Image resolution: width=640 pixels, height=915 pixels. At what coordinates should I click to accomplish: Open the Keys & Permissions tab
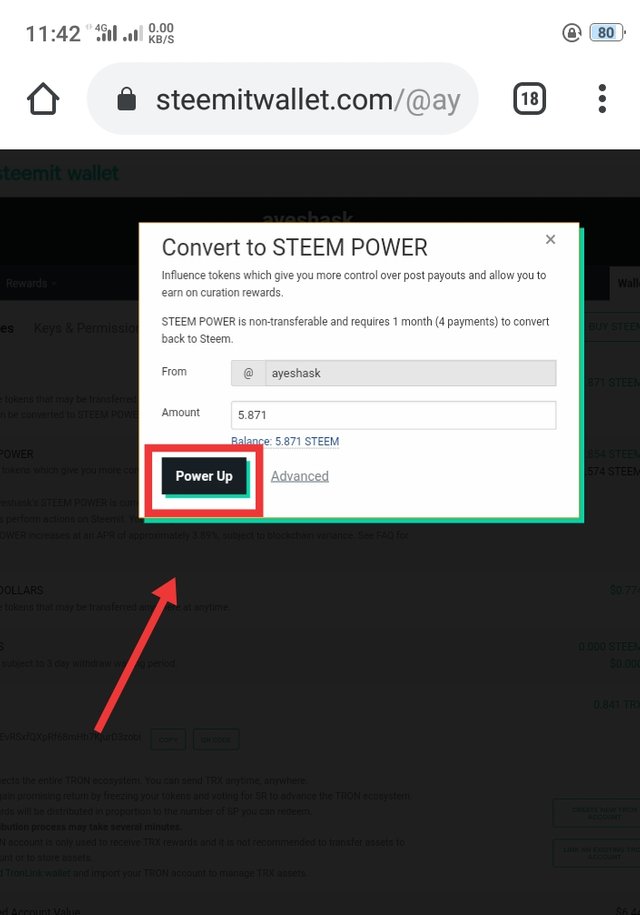(86, 328)
